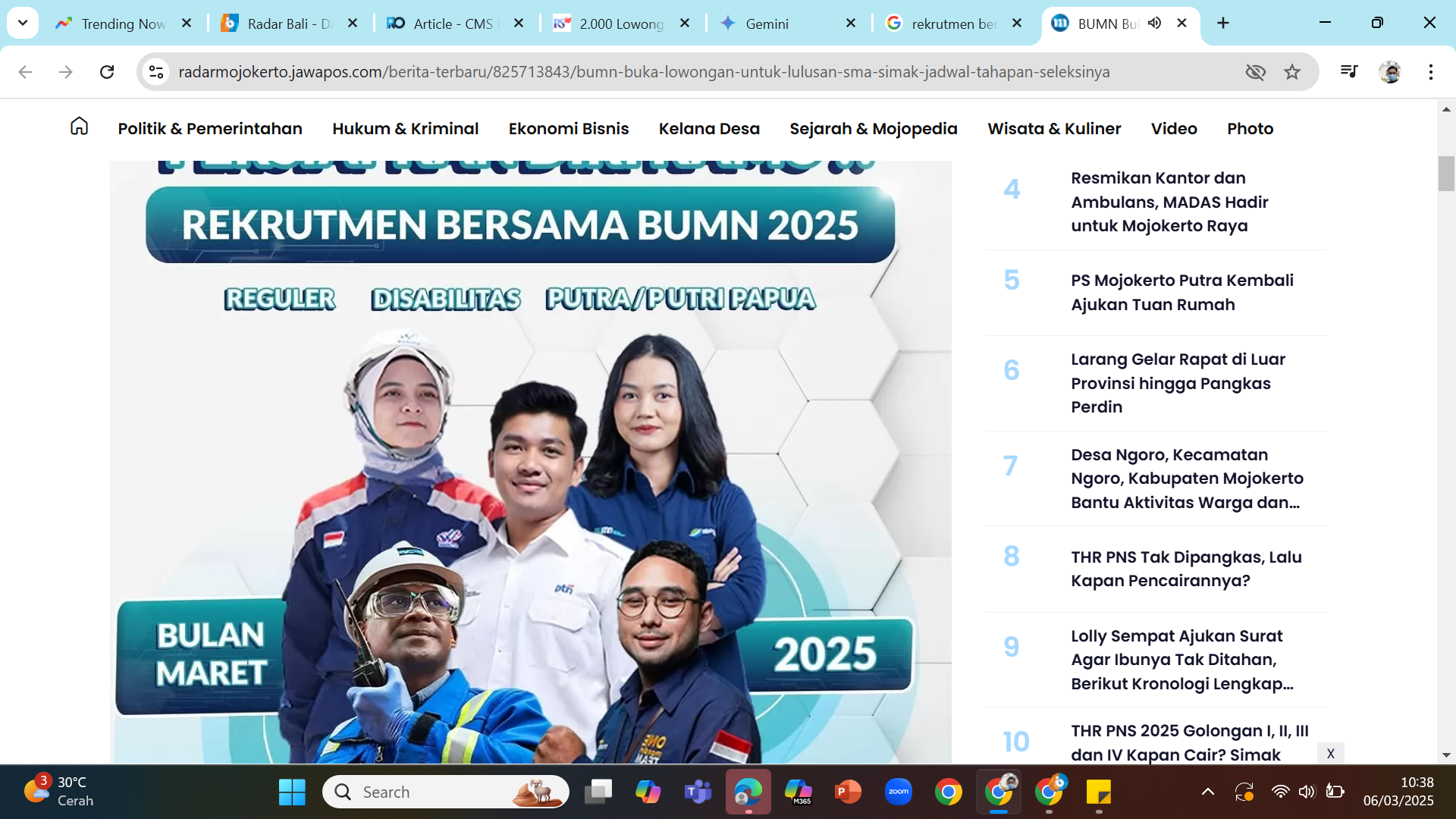Open the Sejarah & Mojopedia menu
The width and height of the screenshot is (1456, 819).
click(x=874, y=129)
